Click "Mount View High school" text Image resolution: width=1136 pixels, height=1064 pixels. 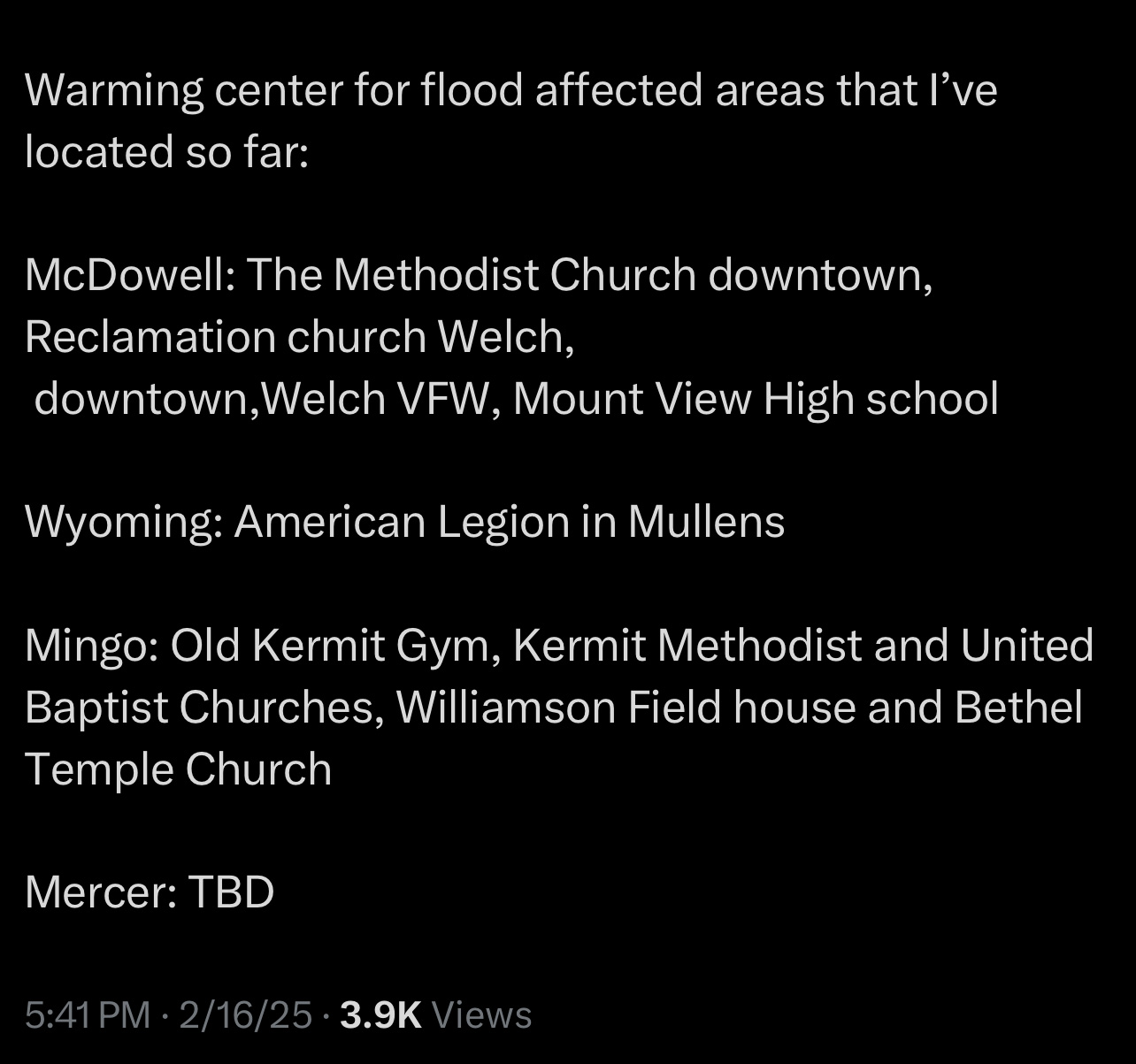click(756, 399)
